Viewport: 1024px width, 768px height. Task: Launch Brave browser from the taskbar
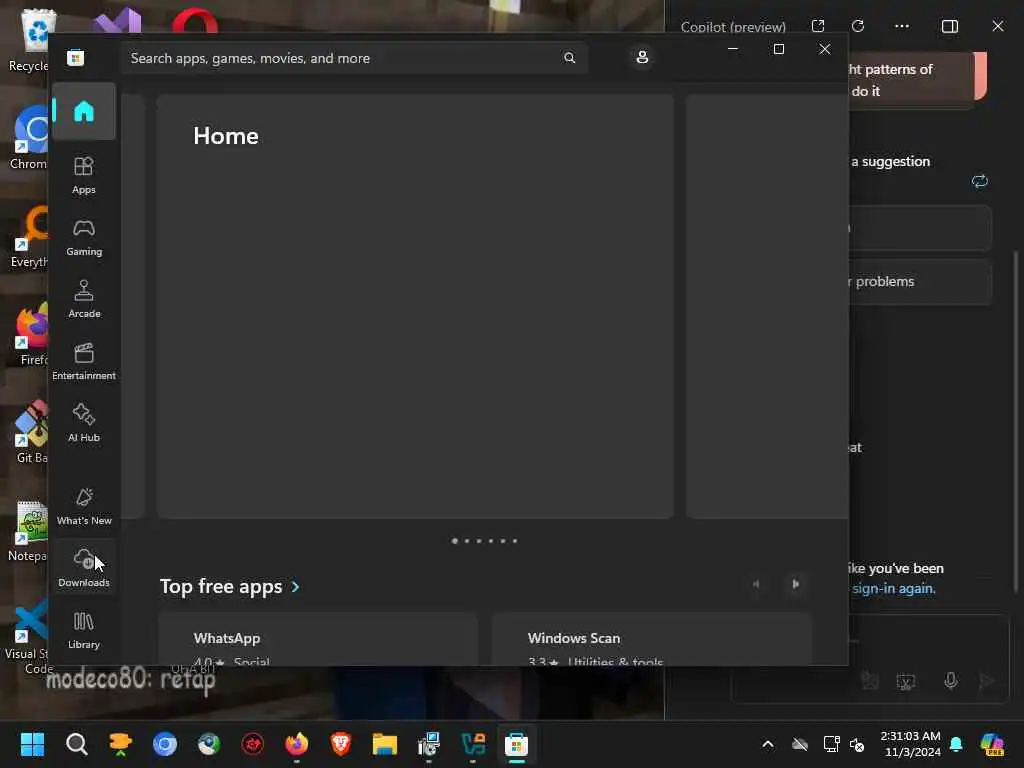pyautogui.click(x=341, y=744)
